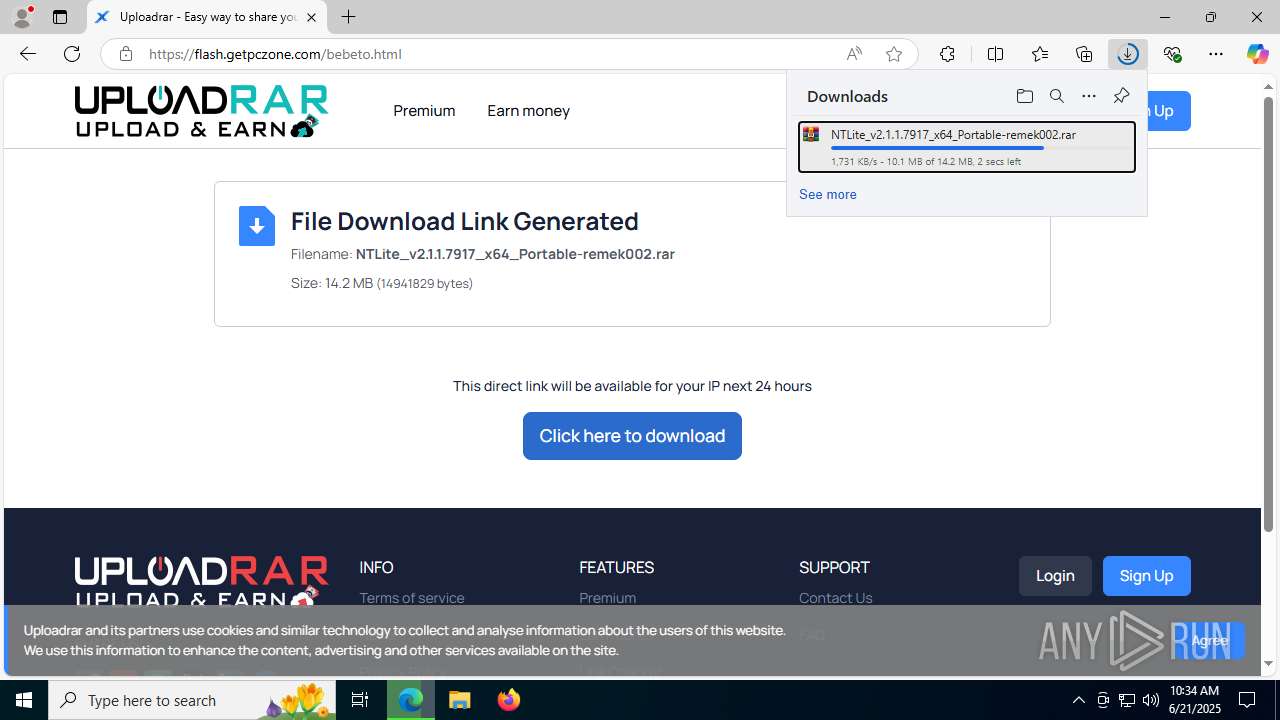Open File Explorer from taskbar
Screen dimensions: 1280x720
pos(459,700)
